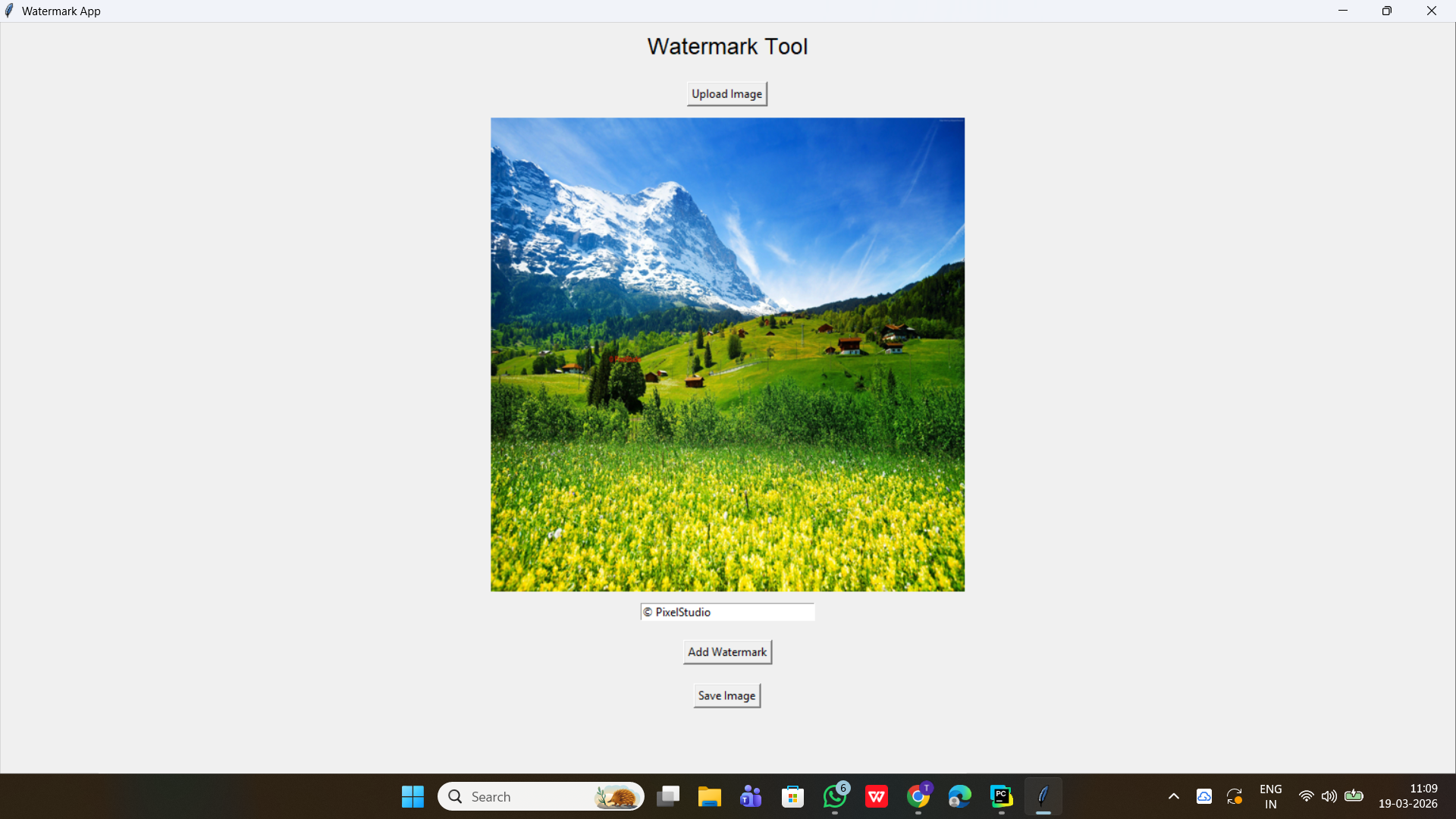The image size is (1456, 819).
Task: Click the mountain landscape image preview
Action: (x=727, y=353)
